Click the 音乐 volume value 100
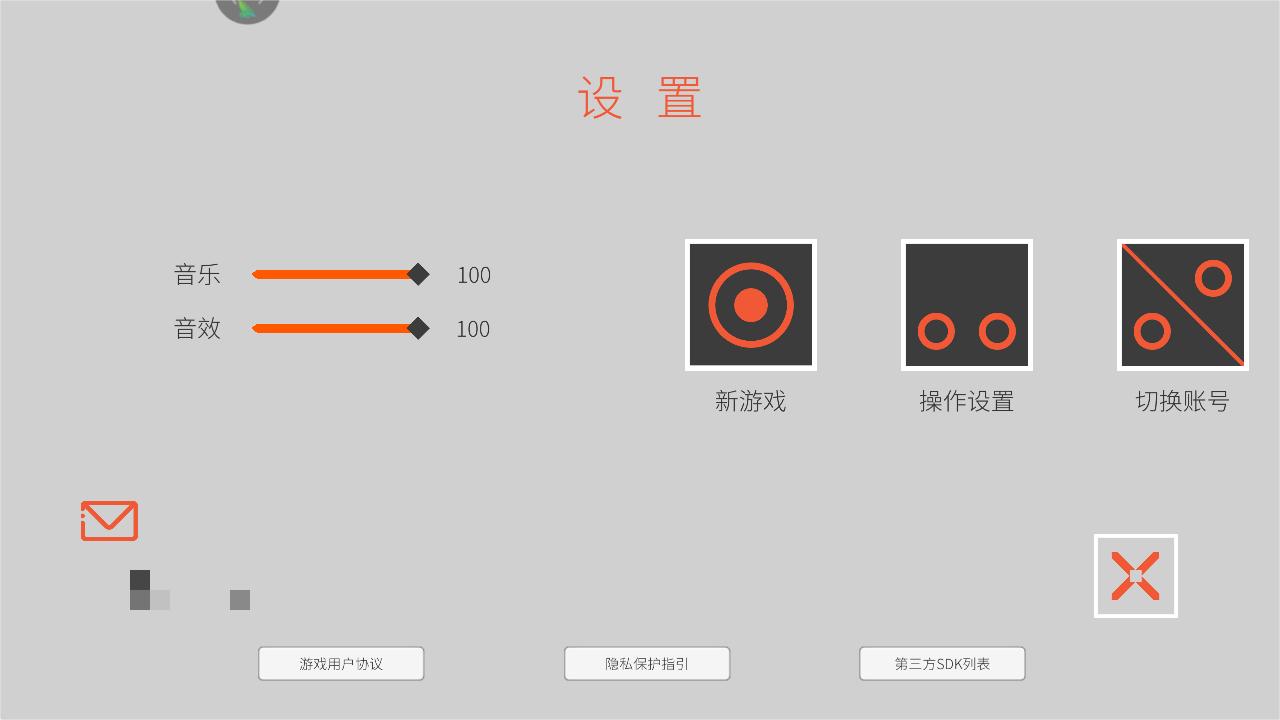 pyautogui.click(x=474, y=275)
